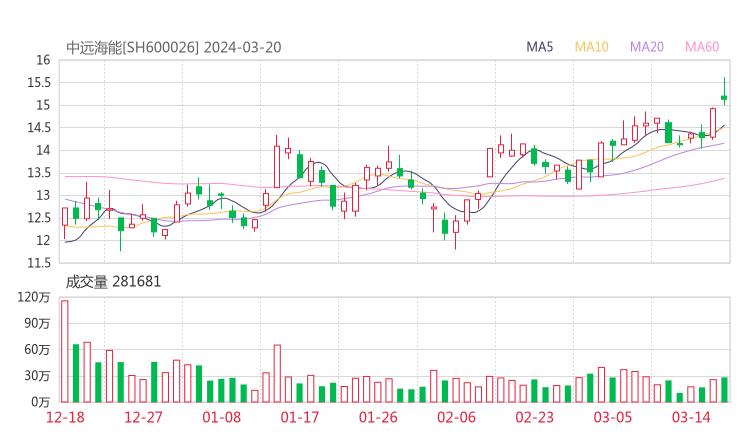This screenshot has height=440, width=740.
Task: Click the 03-14 date axis label
Action: click(x=691, y=417)
